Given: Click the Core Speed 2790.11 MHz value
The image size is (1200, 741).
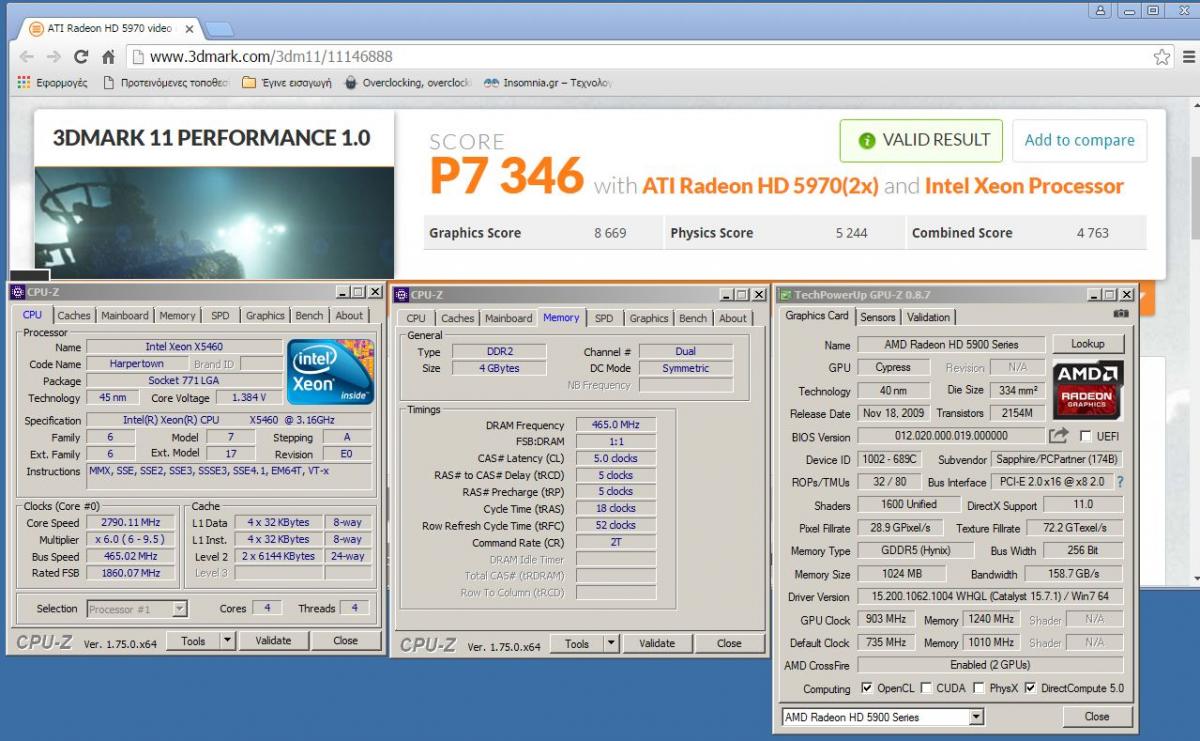Looking at the screenshot, I should coord(130,522).
